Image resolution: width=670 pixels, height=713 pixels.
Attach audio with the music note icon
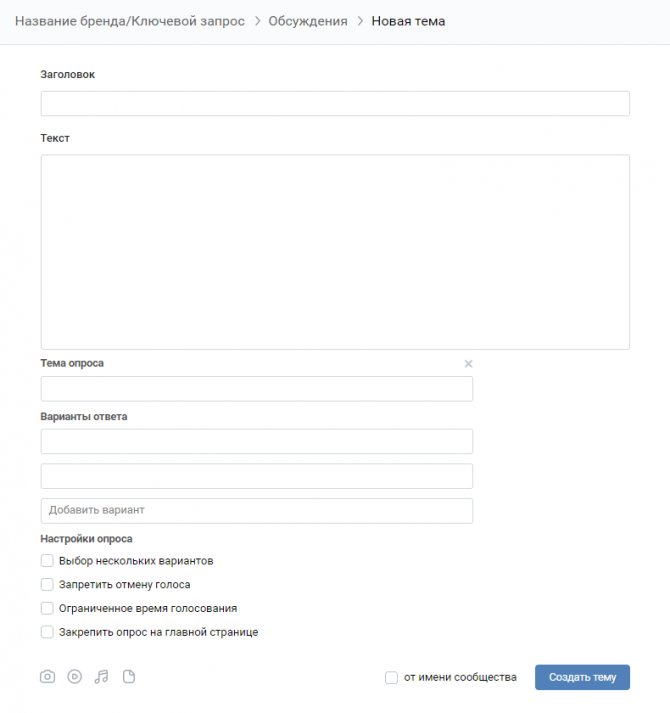coord(101,677)
